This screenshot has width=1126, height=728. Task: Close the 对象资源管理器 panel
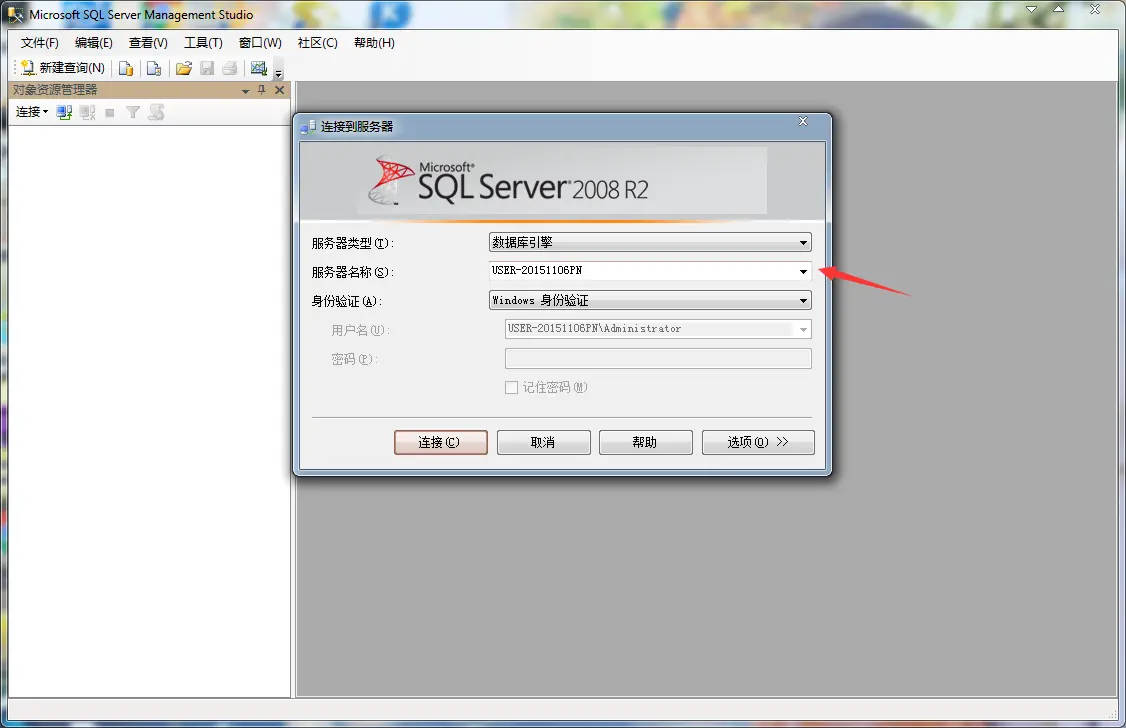279,90
